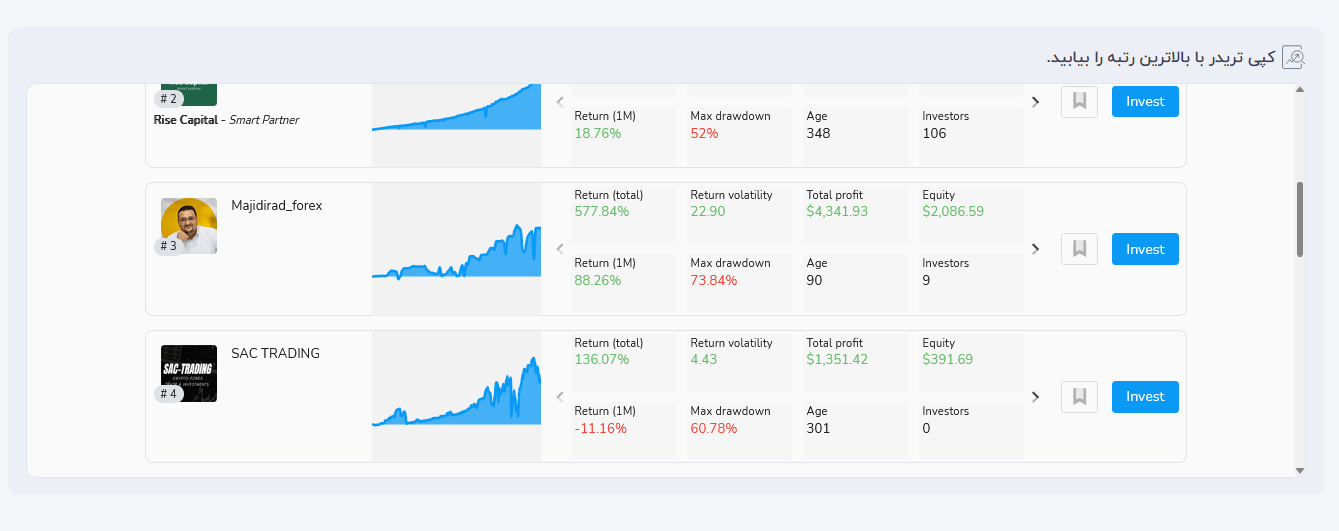Open the Majidirad_forex trader name link
The image size is (1339, 531).
276,206
